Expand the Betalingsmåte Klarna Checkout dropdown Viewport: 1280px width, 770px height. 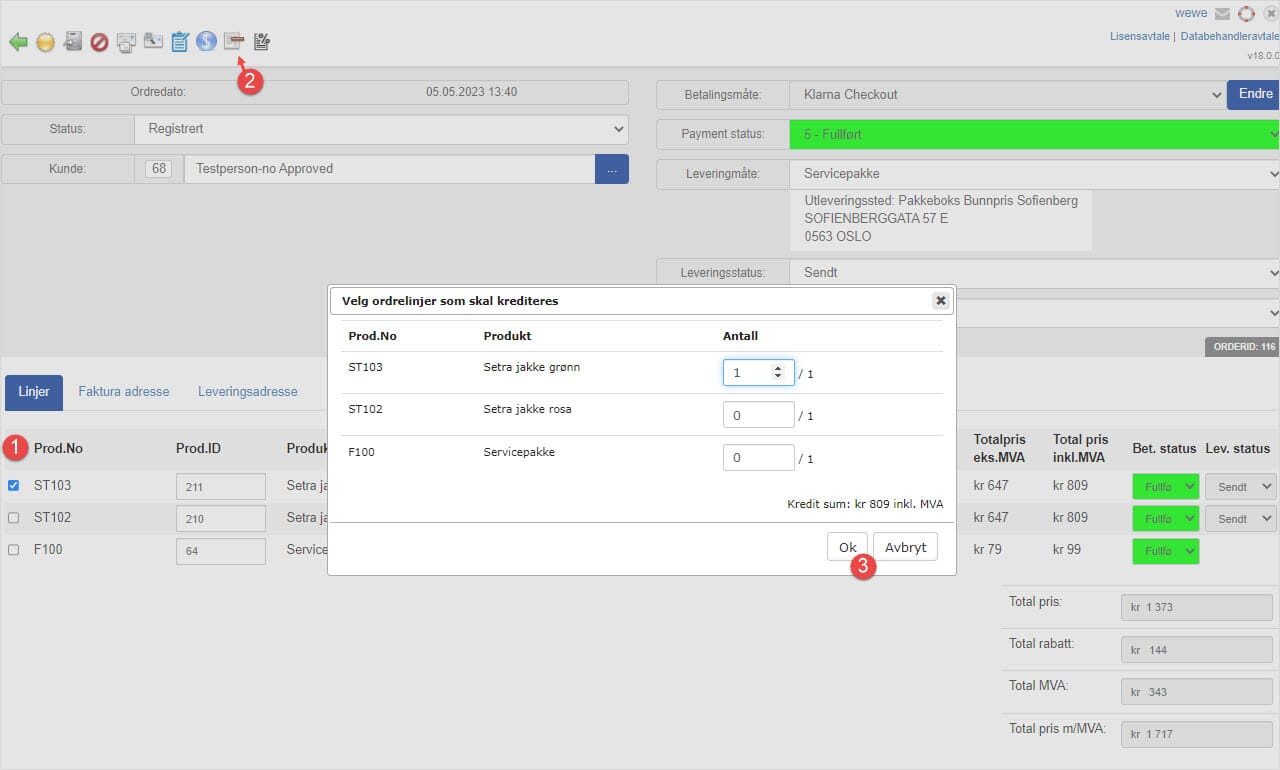click(x=1005, y=95)
